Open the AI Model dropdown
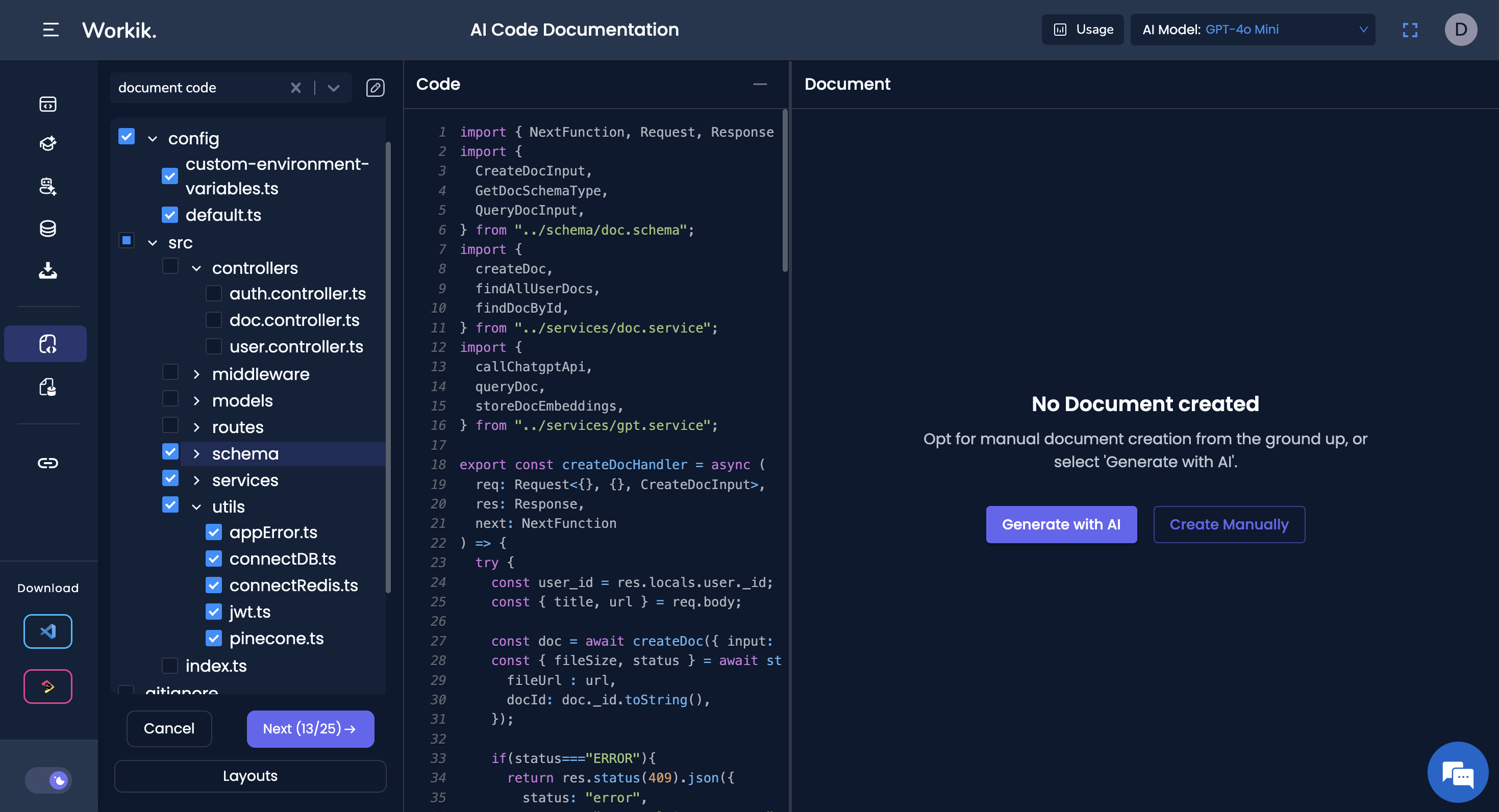This screenshot has width=1499, height=812. [x=1253, y=30]
